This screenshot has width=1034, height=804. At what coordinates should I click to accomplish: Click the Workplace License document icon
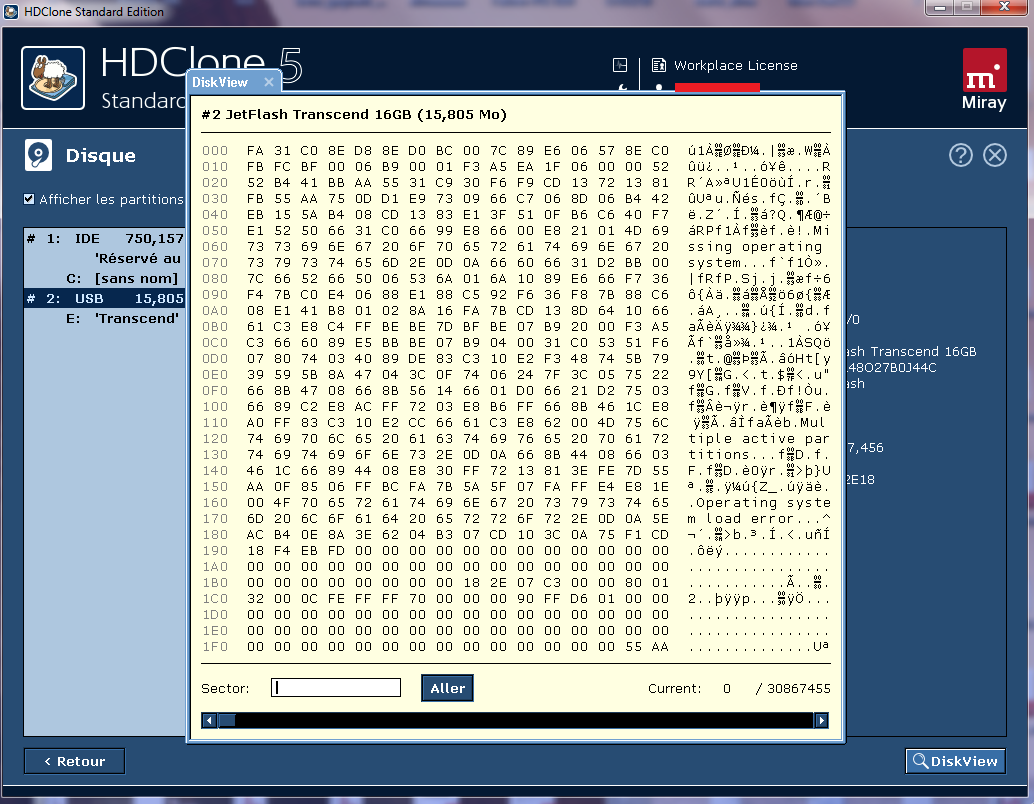[x=658, y=65]
